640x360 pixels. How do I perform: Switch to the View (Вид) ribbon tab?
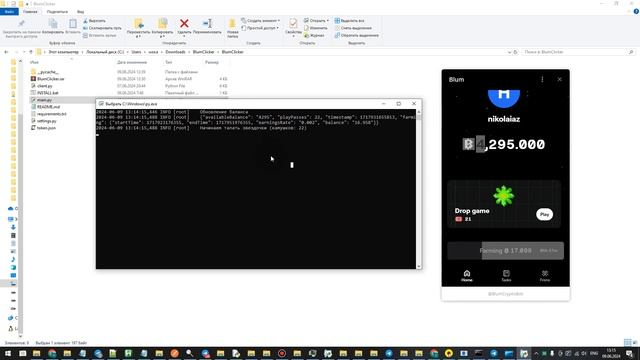[x=80, y=11]
